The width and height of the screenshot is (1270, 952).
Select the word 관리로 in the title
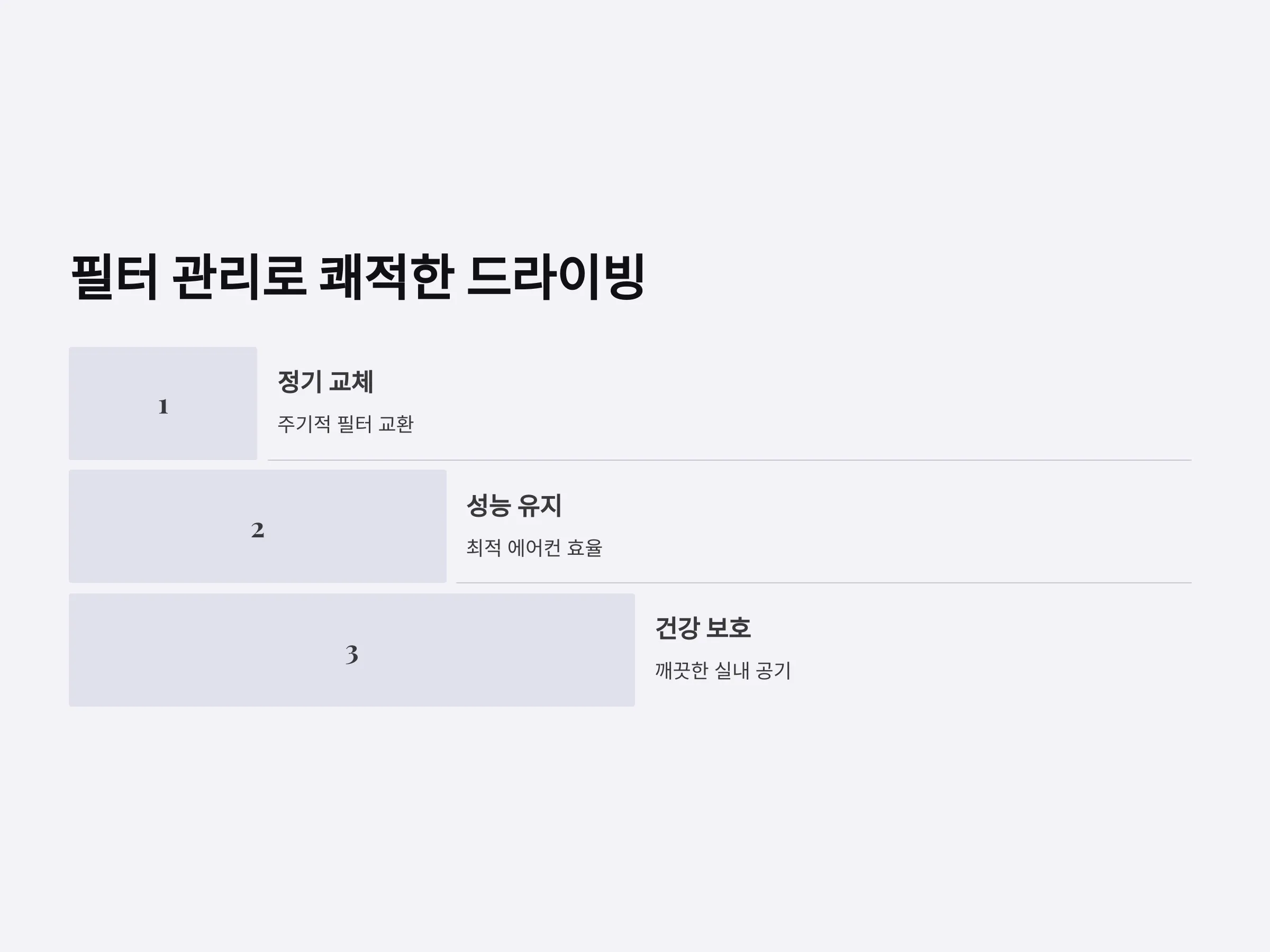(x=239, y=277)
